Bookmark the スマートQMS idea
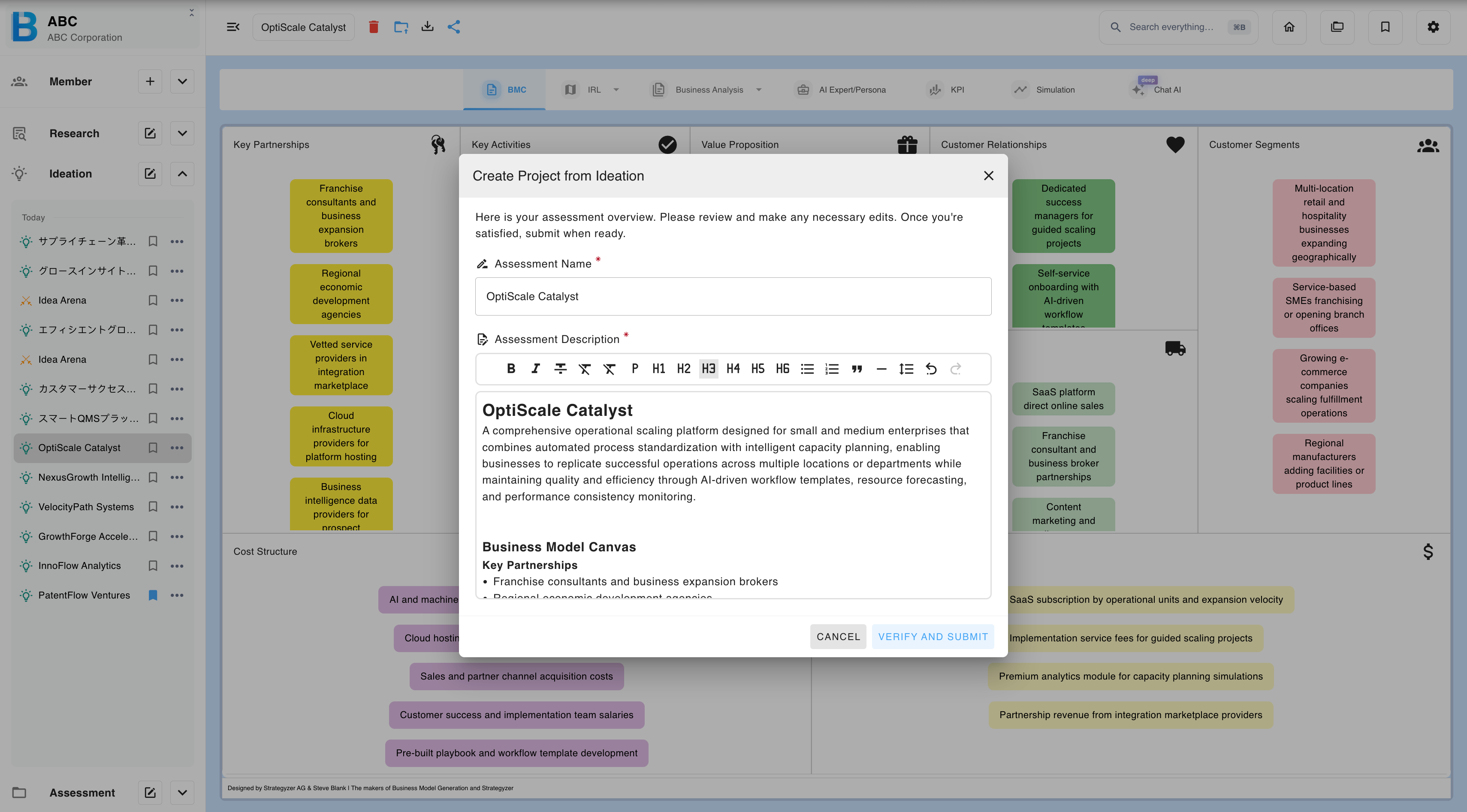Viewport: 1467px width, 812px height. (153, 418)
